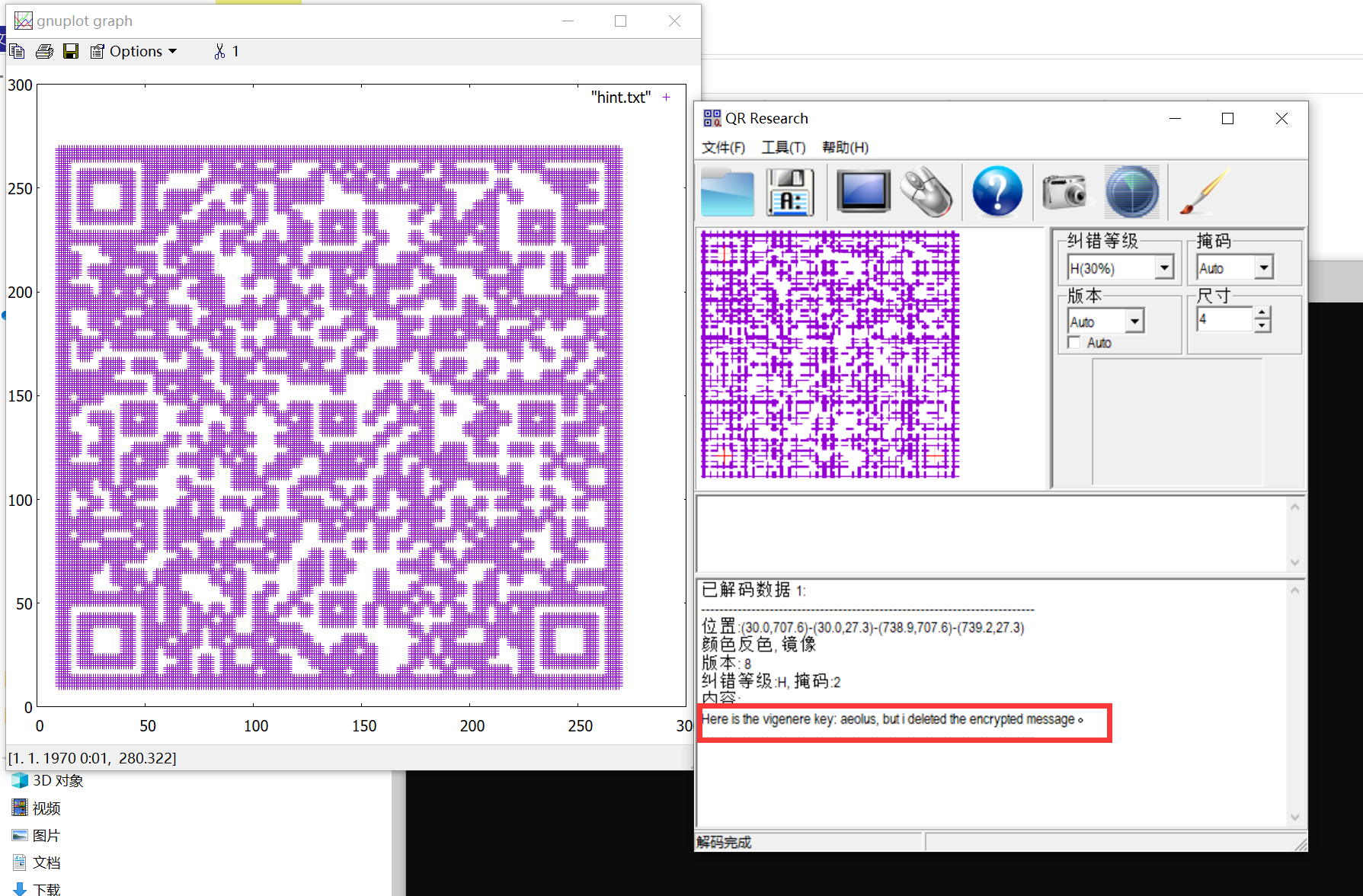Screen dimensions: 1363x896
Task: Open the 视频 folder in Explorer sidebar
Action: (x=36, y=808)
